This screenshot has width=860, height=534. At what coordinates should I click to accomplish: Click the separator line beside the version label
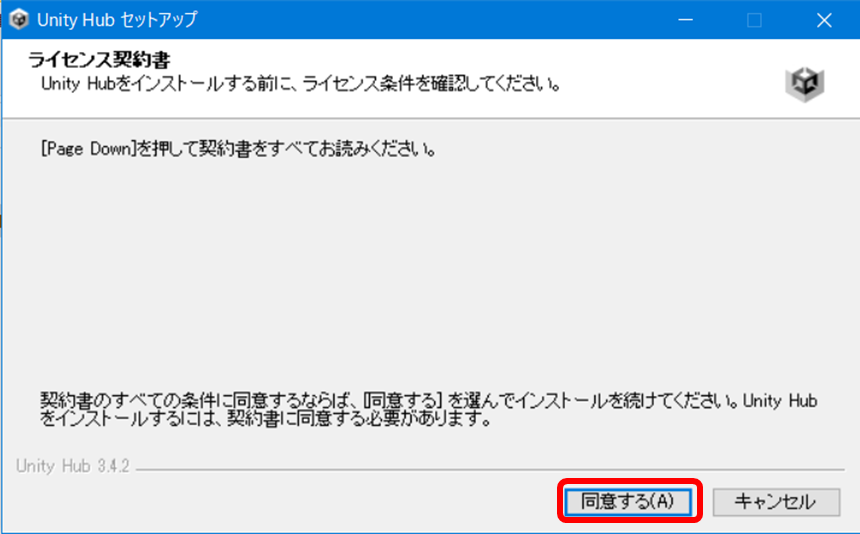pos(500,469)
